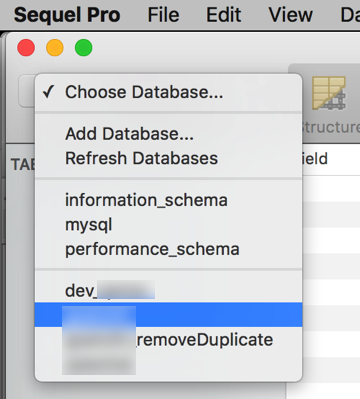Select the information_schema database
The width and height of the screenshot is (360, 399).
168,200
